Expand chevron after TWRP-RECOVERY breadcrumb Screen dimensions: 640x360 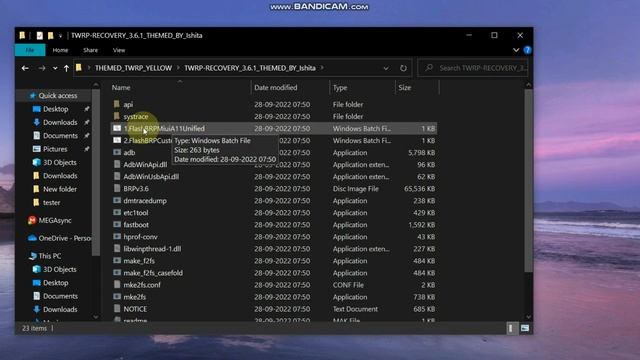point(322,68)
